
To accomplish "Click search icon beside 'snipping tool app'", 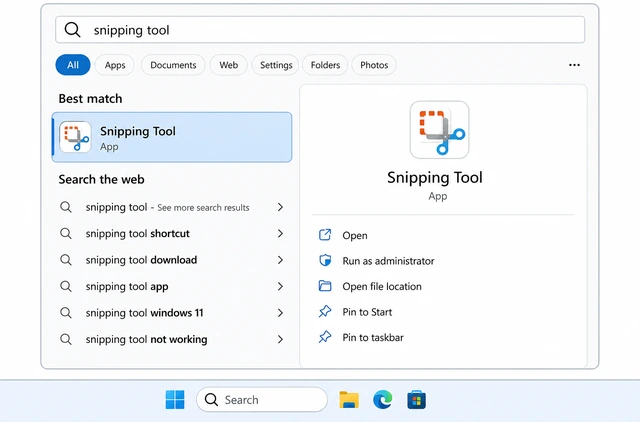I will coord(66,287).
